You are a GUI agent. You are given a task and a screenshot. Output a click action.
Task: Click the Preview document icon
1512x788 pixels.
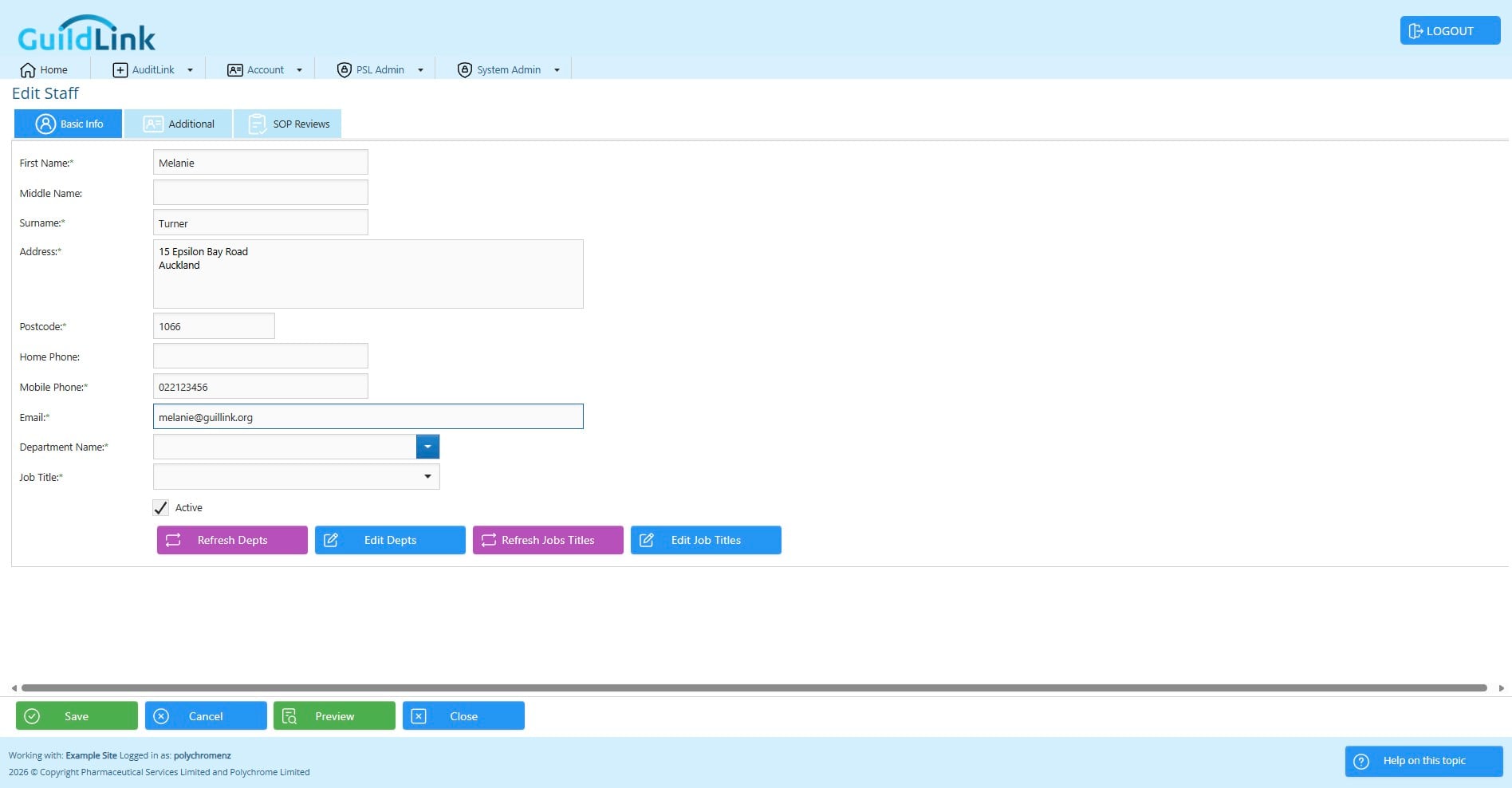click(x=289, y=716)
